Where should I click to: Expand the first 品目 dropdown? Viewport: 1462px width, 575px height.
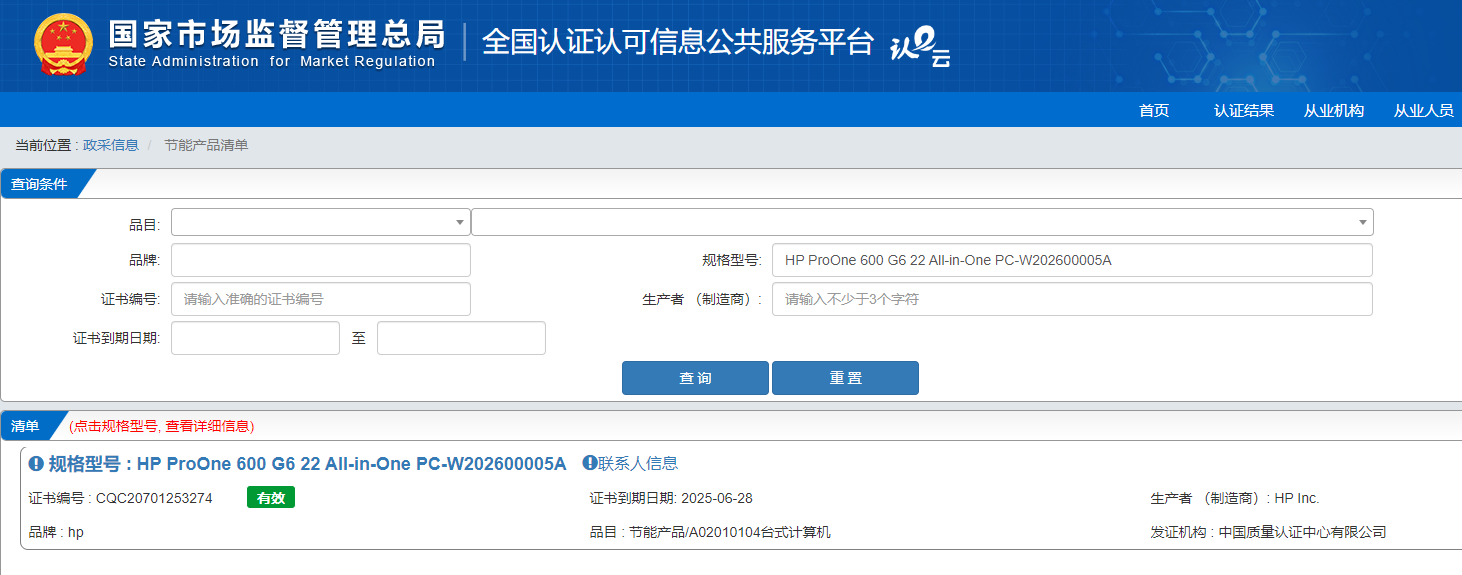(x=321, y=222)
